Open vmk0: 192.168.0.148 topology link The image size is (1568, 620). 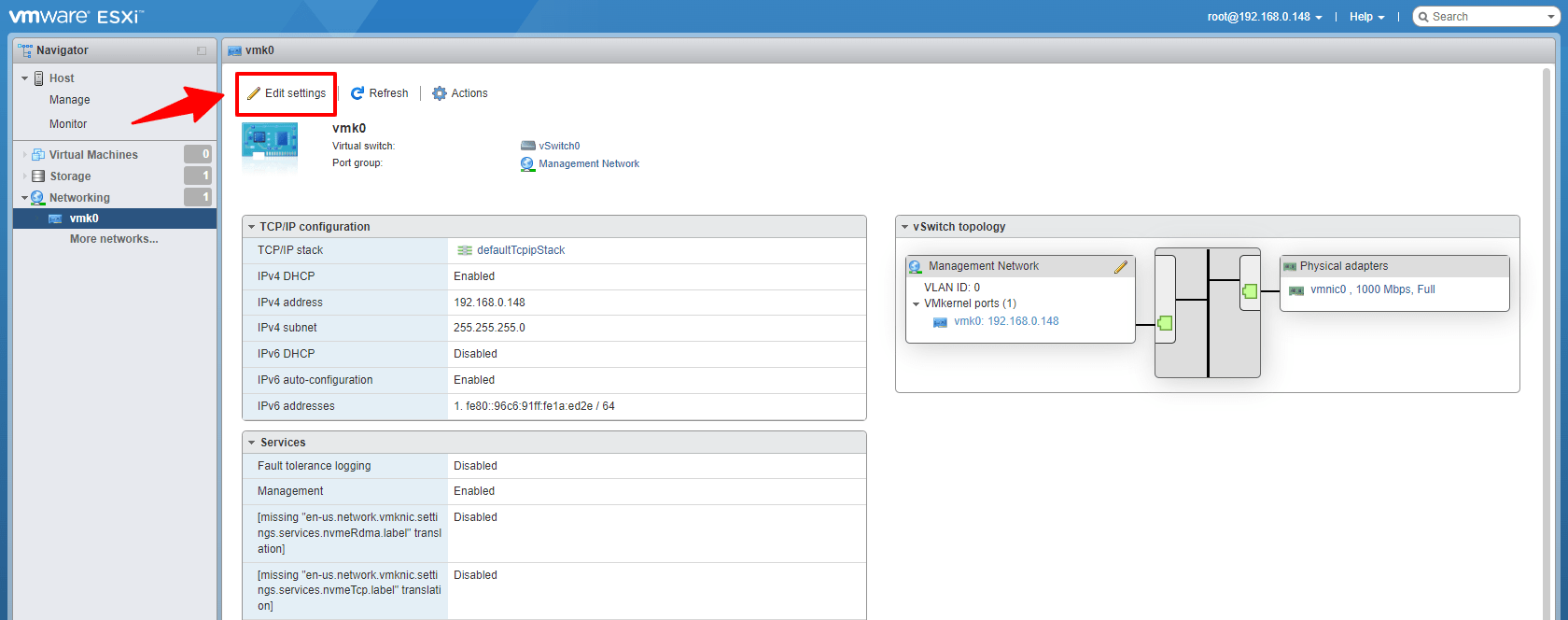[x=1006, y=321]
